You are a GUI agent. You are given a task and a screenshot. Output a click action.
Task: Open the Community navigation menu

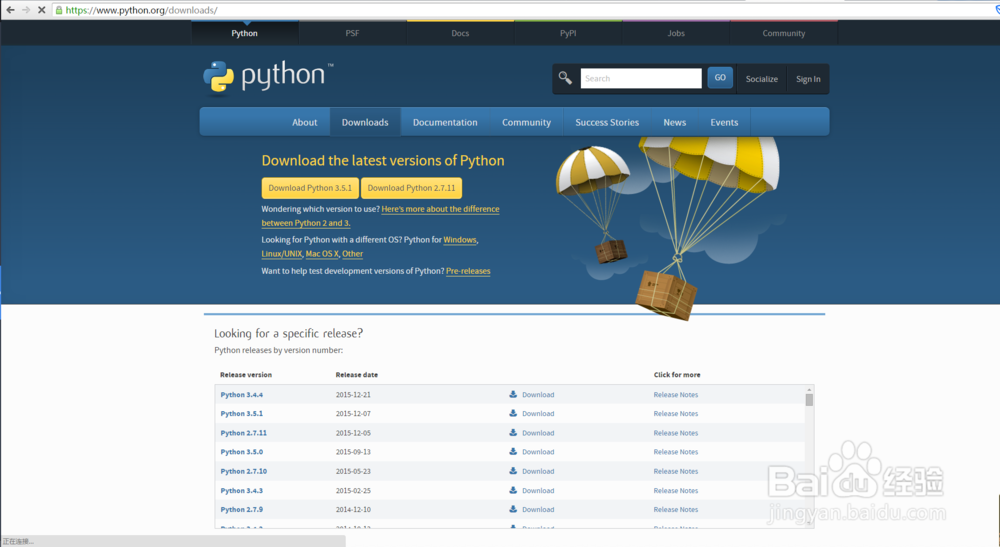[526, 122]
